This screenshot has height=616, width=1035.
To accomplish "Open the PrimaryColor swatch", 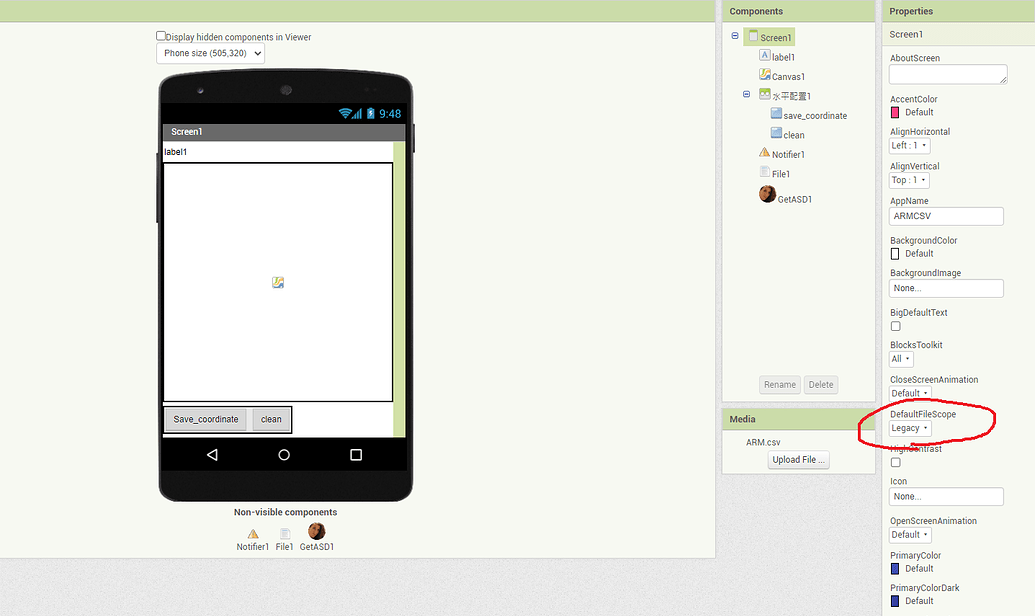I will pyautogui.click(x=894, y=568).
